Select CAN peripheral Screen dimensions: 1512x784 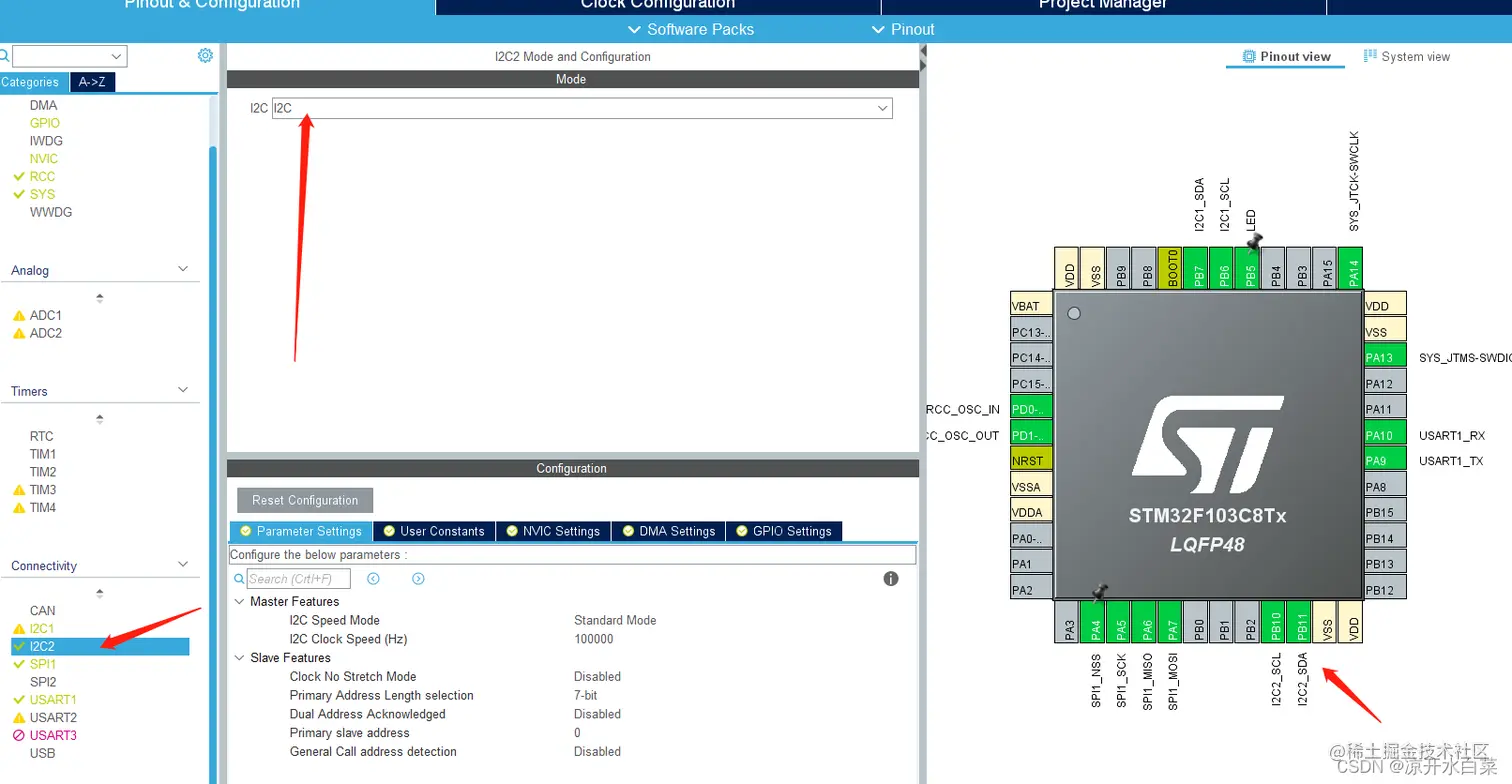tap(43, 611)
